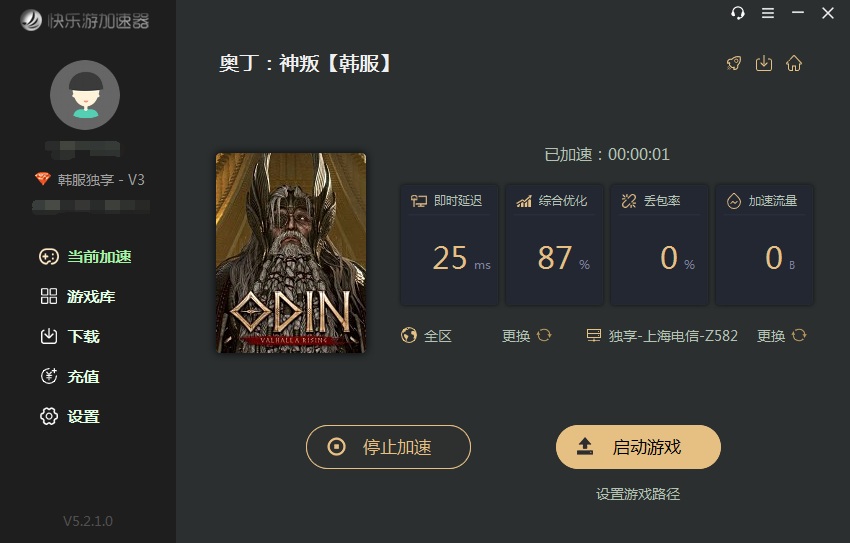
Task: Click 设置游戏路径 link
Action: point(638,494)
